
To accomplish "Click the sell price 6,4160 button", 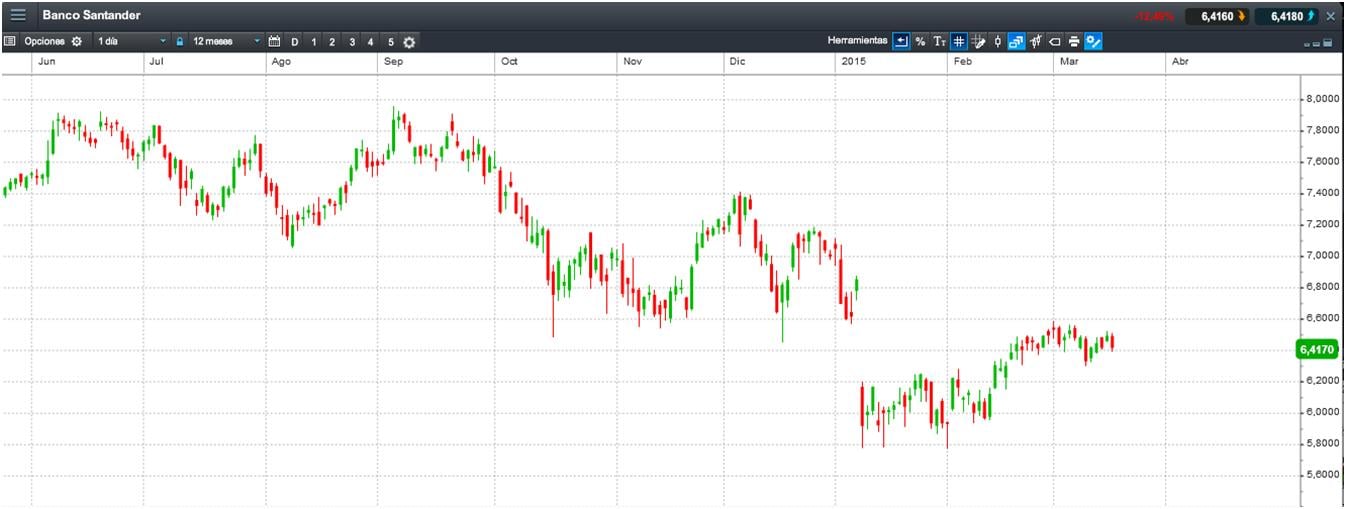I will click(x=1217, y=16).
